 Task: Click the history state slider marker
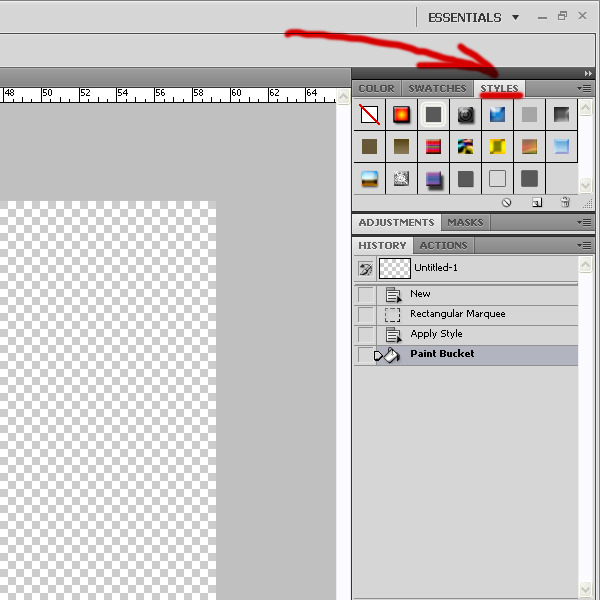click(x=378, y=355)
